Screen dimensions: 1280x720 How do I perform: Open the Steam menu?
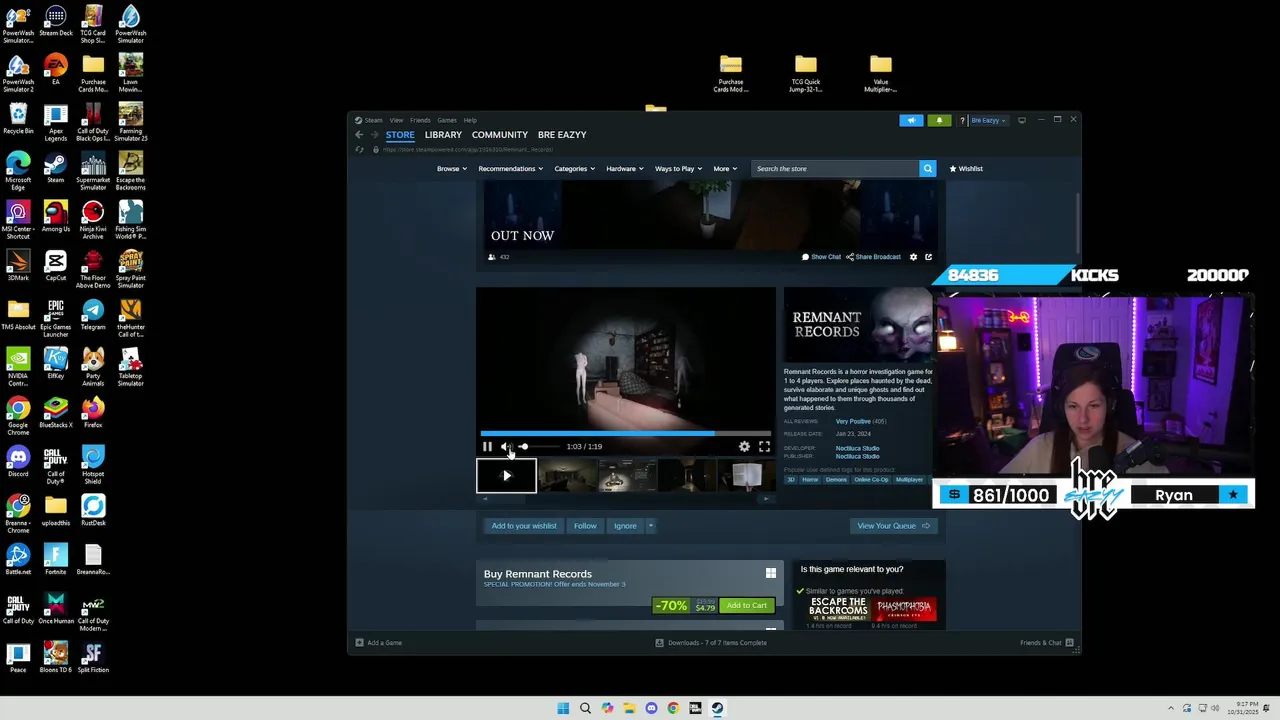373,120
